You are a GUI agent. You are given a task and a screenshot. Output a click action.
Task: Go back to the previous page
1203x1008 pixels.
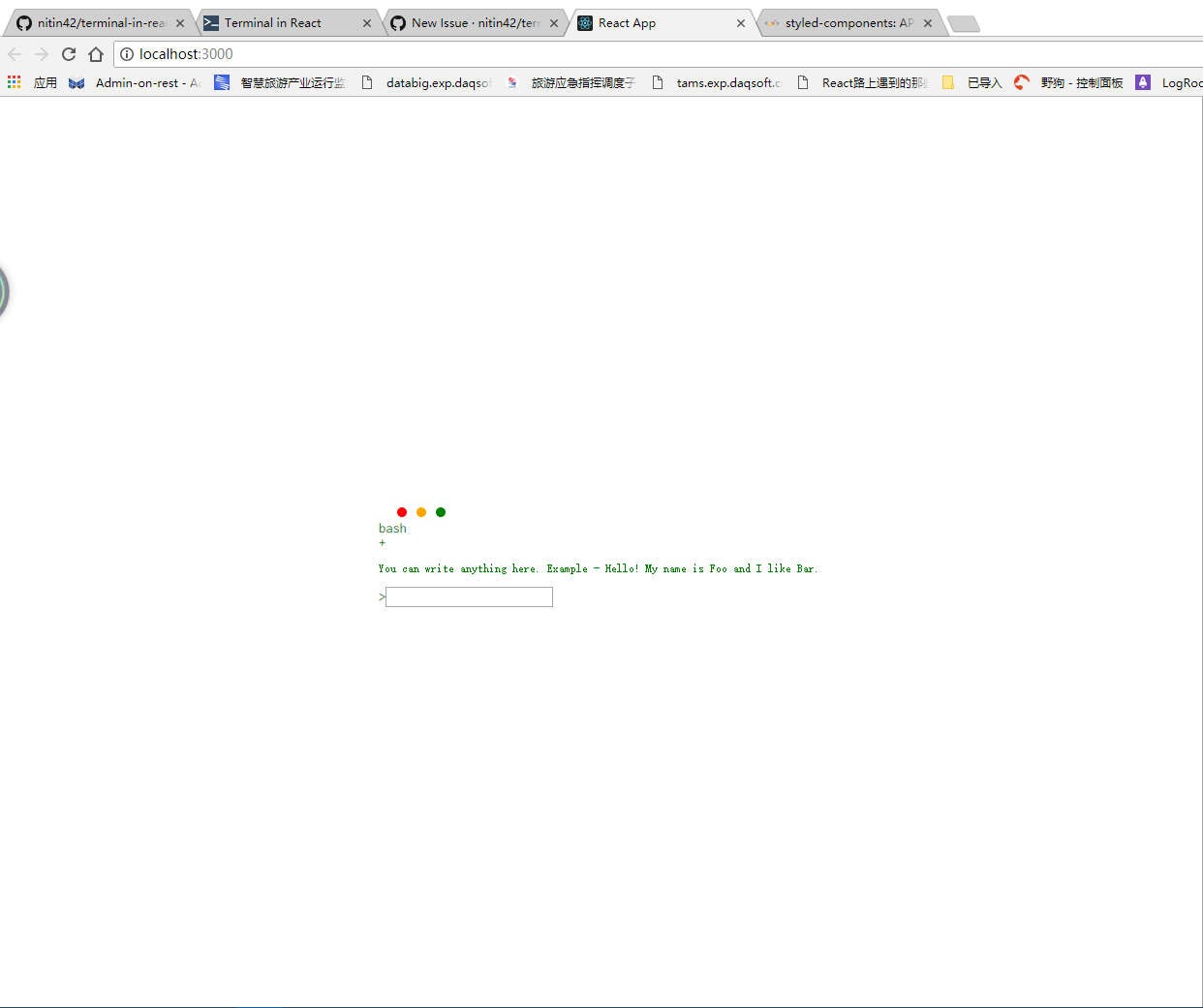[x=15, y=54]
